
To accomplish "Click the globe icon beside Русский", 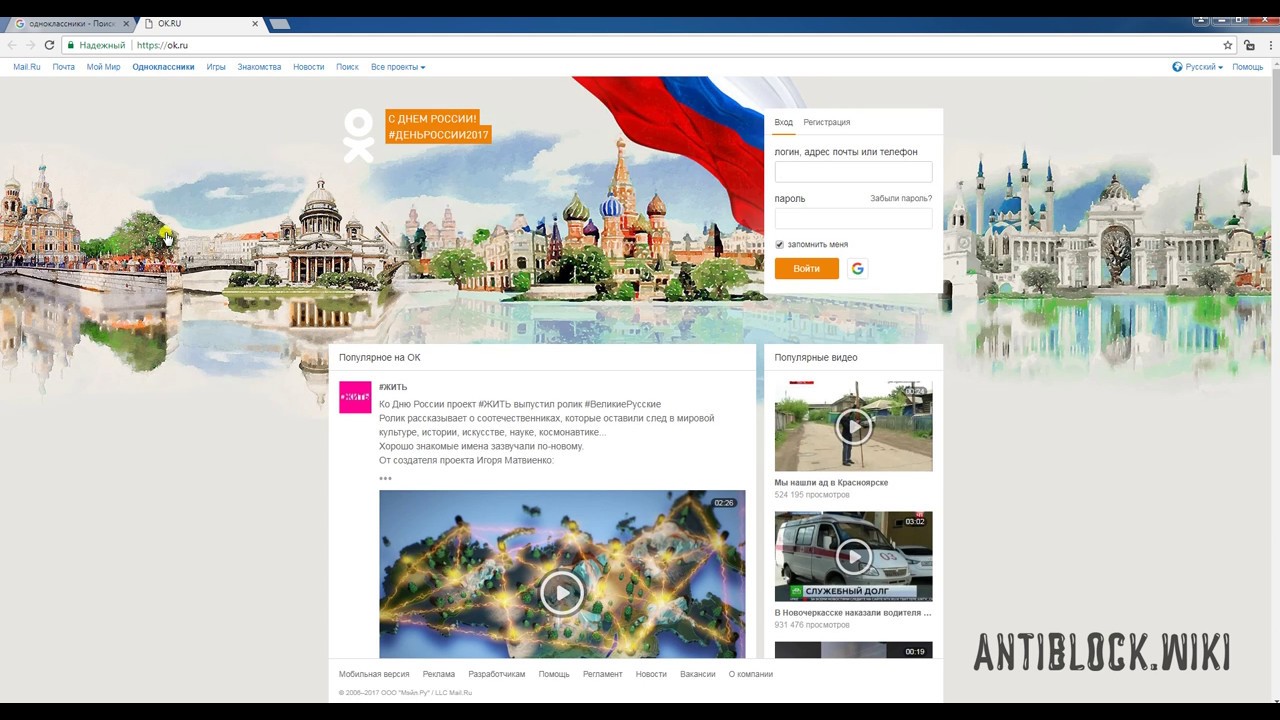I will [1177, 67].
